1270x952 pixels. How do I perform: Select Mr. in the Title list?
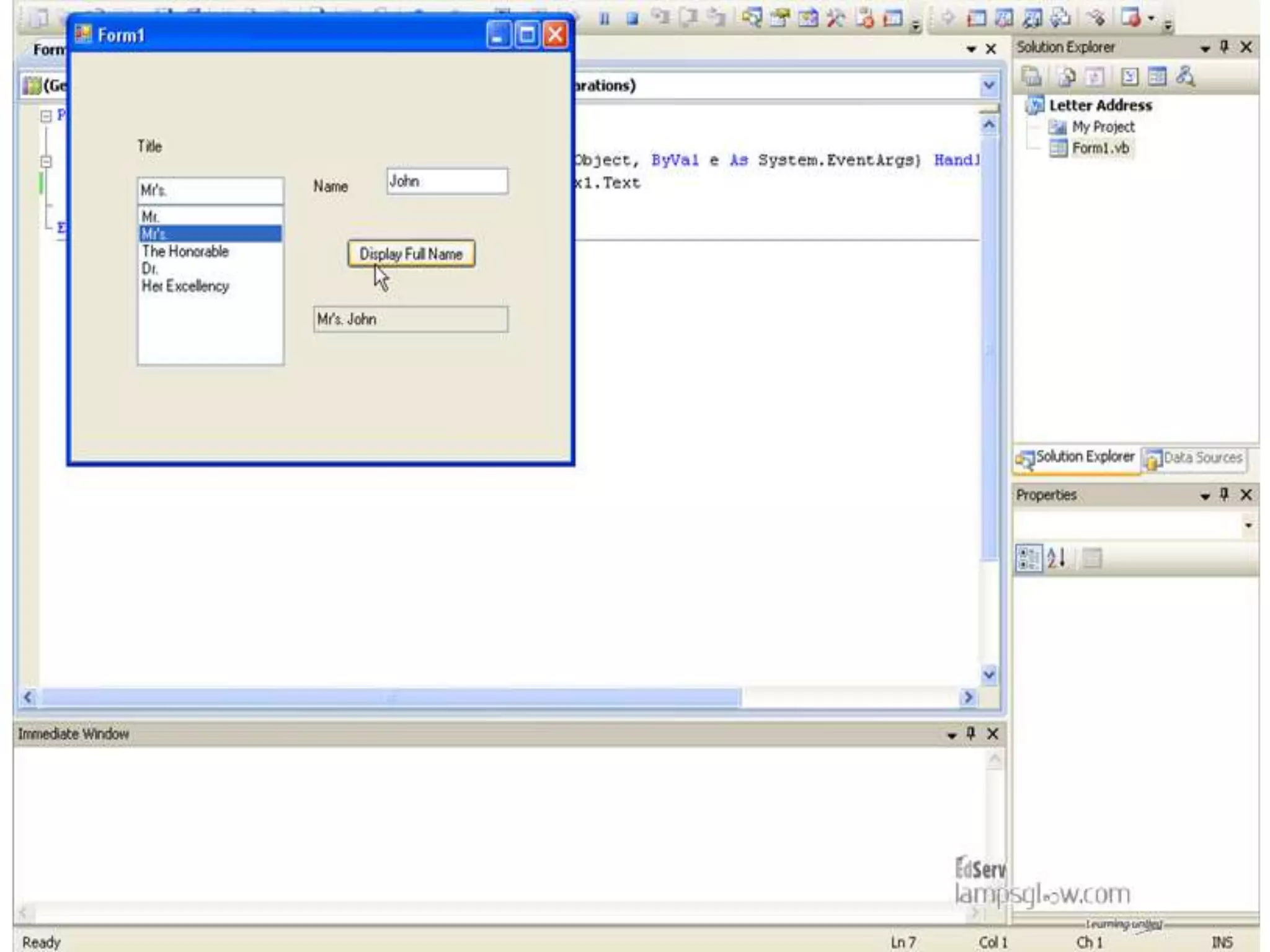point(211,216)
